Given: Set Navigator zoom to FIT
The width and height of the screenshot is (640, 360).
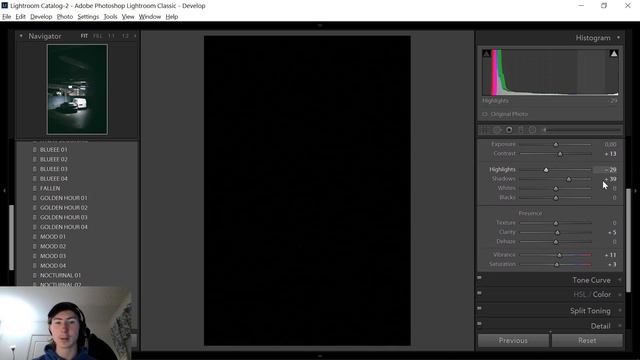Looking at the screenshot, I should (84, 36).
